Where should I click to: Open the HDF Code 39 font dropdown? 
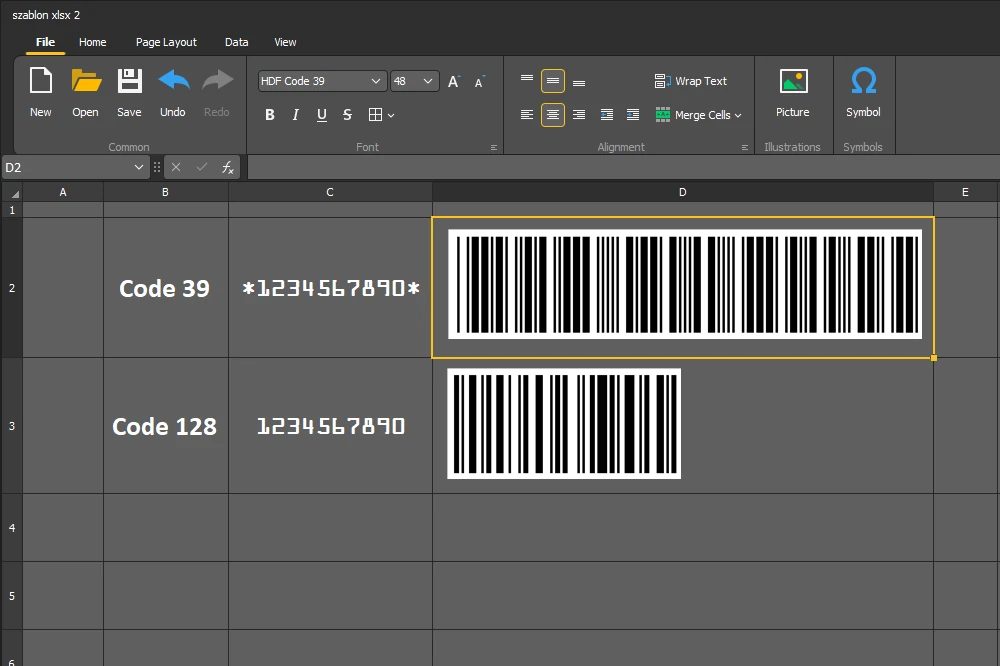point(376,81)
